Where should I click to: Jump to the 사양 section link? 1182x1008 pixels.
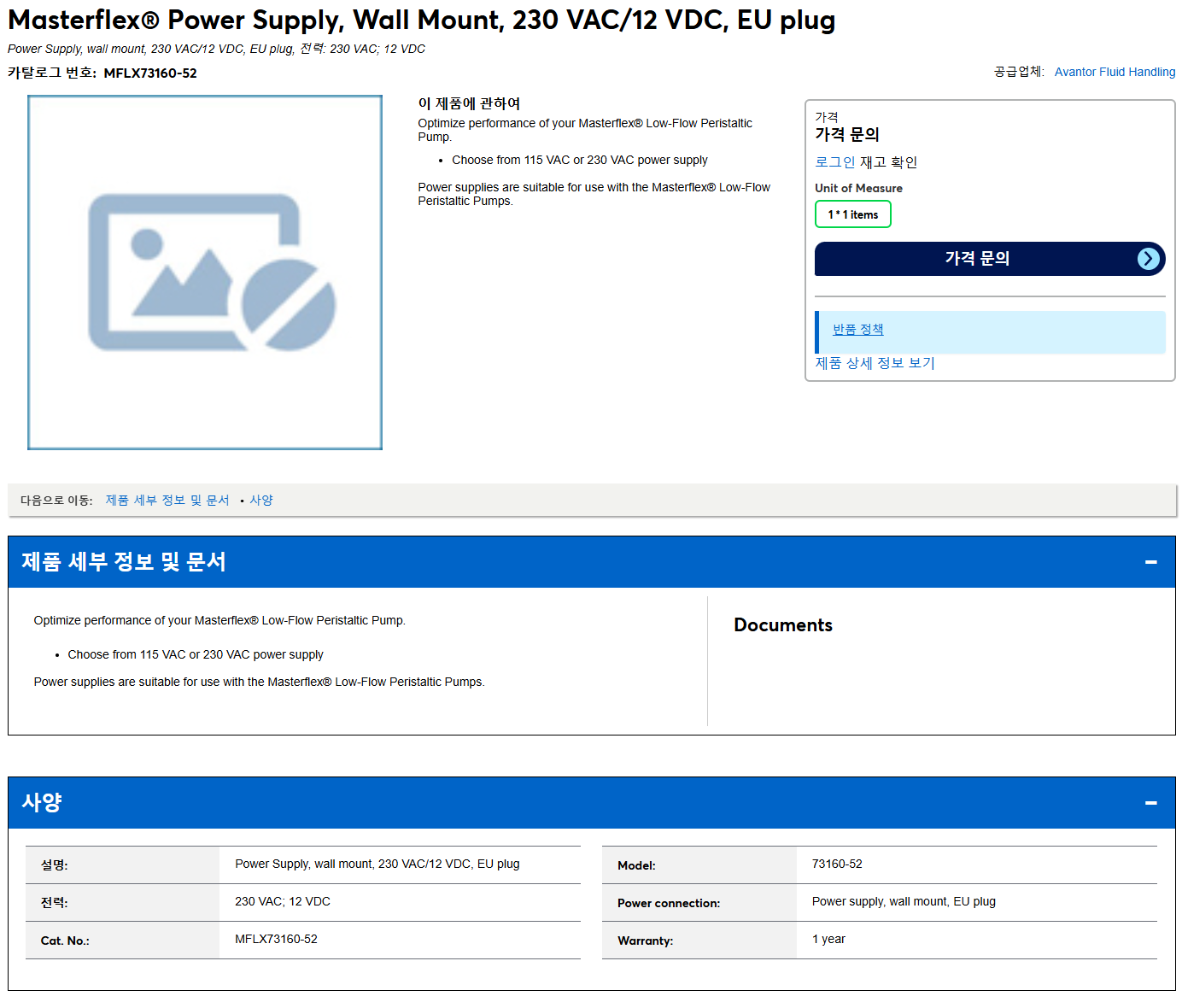click(261, 501)
